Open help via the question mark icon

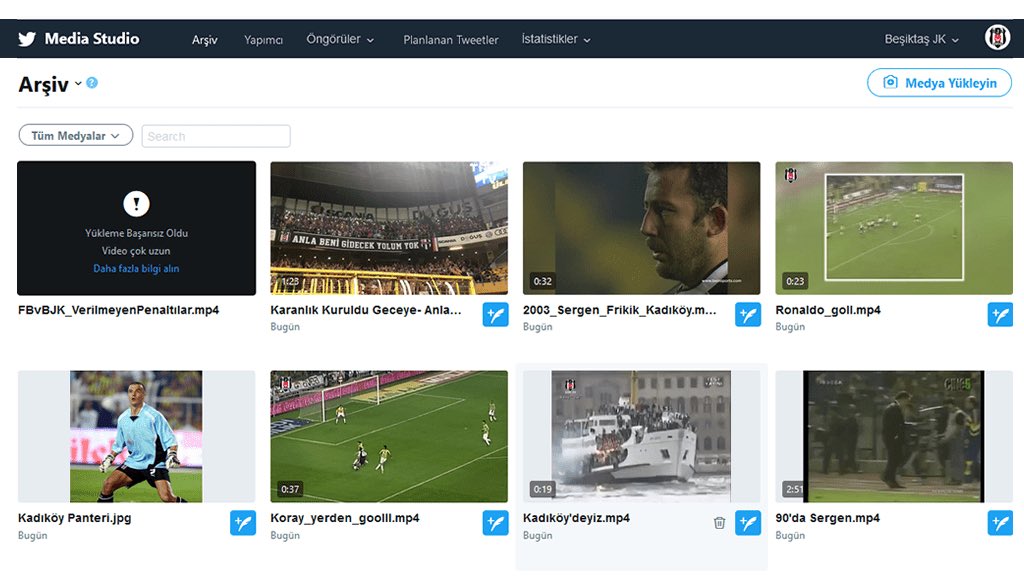coord(92,83)
